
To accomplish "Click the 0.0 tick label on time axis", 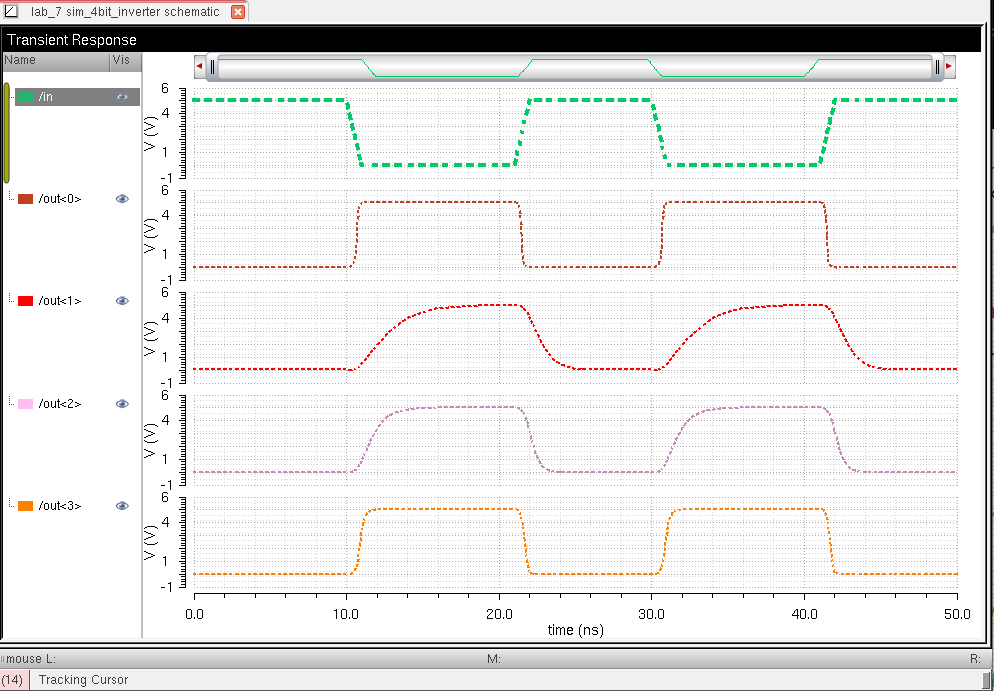I will pyautogui.click(x=195, y=614).
